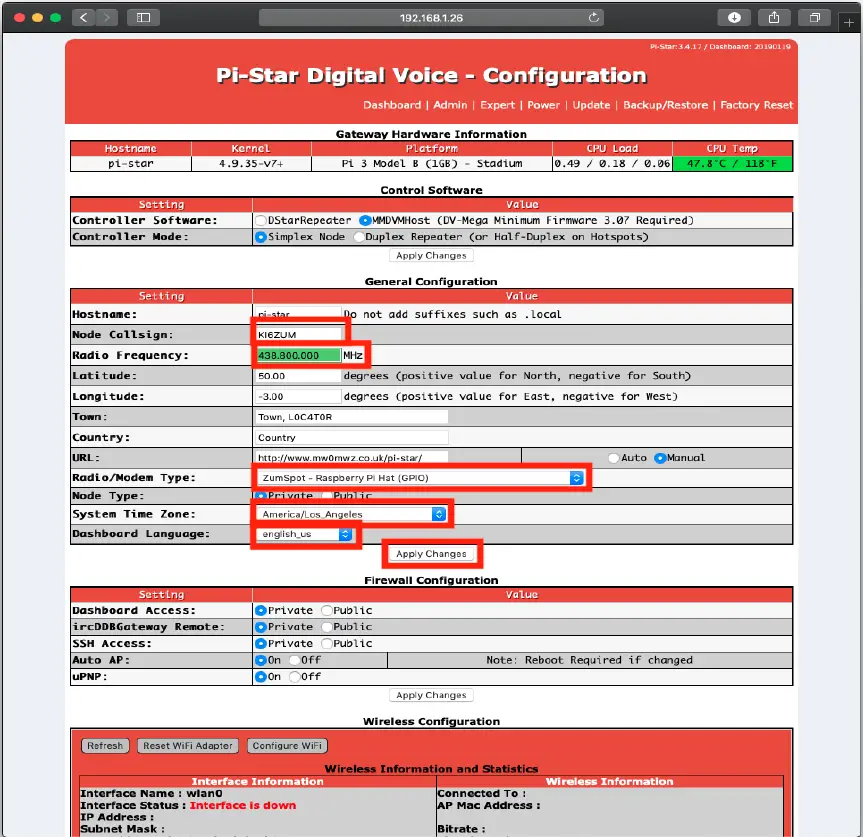Click Reset WiFi Adapter button
Screen dimensions: 863x837
click(x=188, y=745)
